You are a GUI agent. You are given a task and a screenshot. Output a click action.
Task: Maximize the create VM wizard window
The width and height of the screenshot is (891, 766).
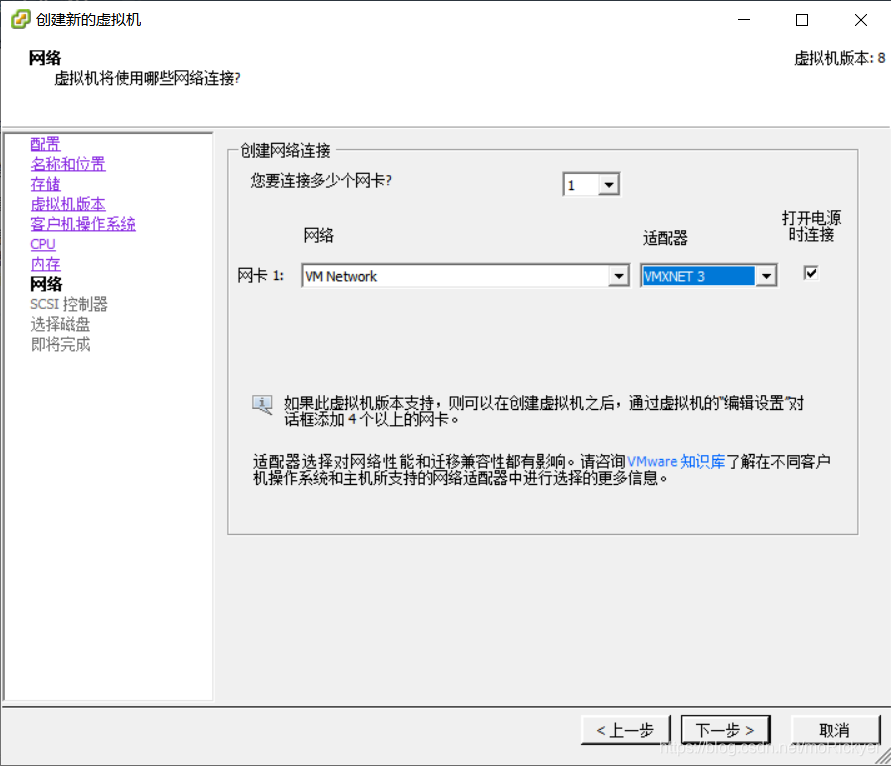click(x=802, y=20)
